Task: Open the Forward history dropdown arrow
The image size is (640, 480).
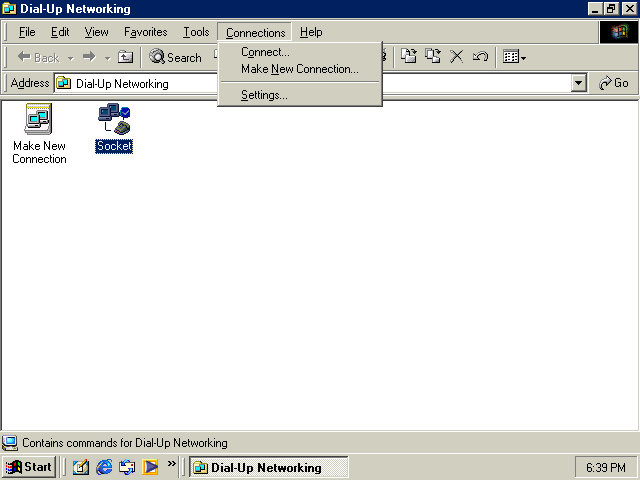Action: pyautogui.click(x=107, y=58)
